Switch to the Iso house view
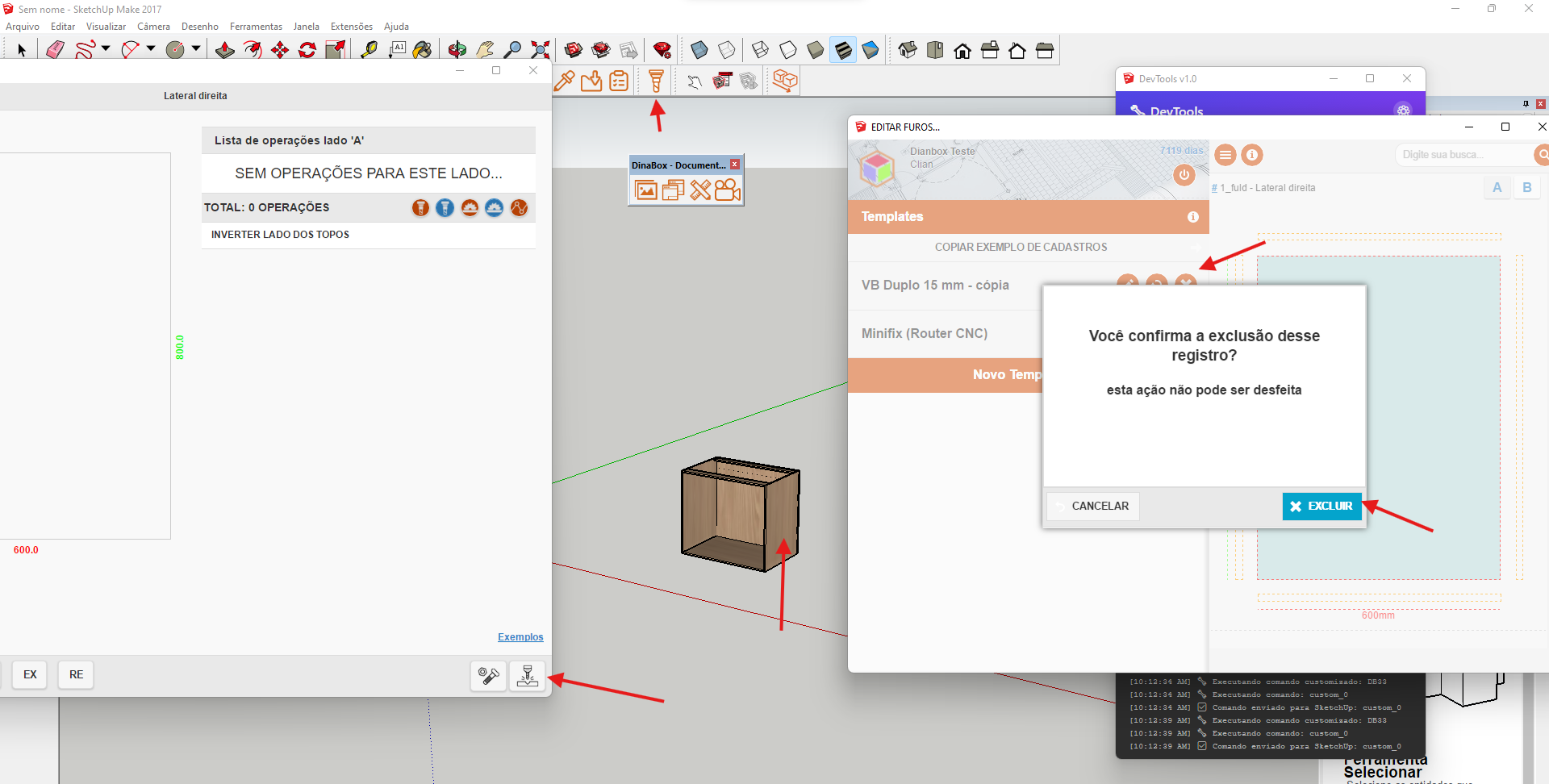The height and width of the screenshot is (784, 1549). [908, 50]
